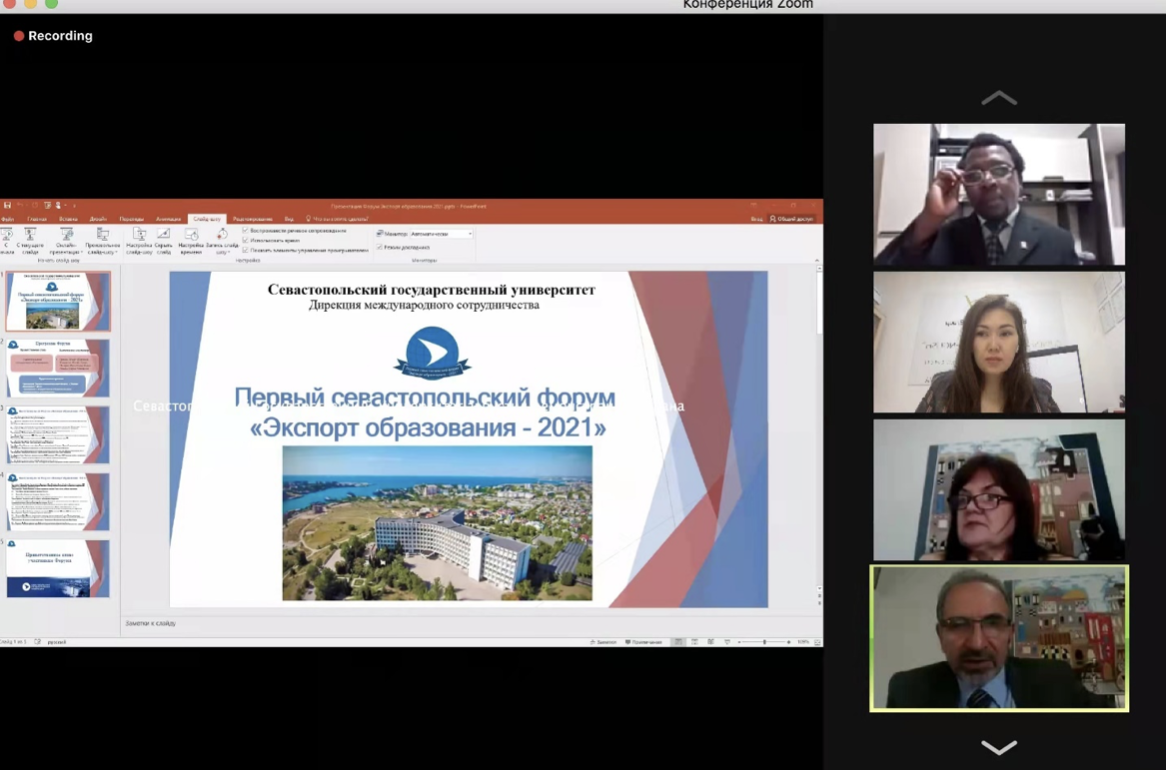This screenshot has height=770, width=1166.
Task: Click fit slide to window icon
Action: pos(817,642)
